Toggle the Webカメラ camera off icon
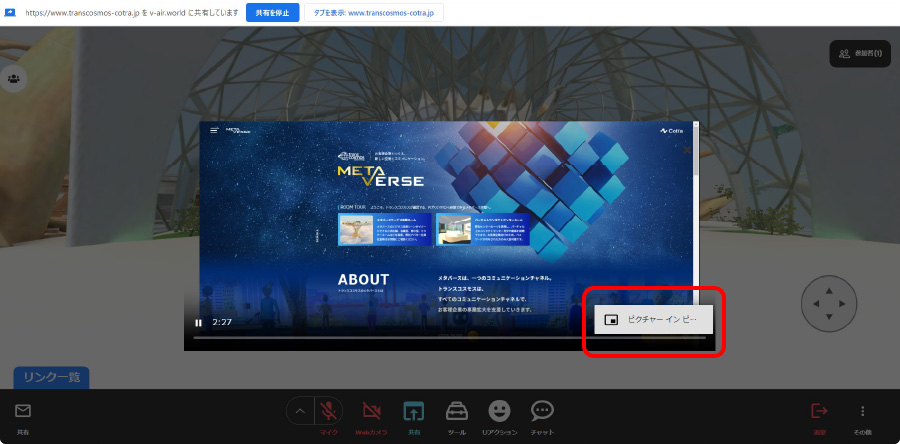 (x=371, y=411)
